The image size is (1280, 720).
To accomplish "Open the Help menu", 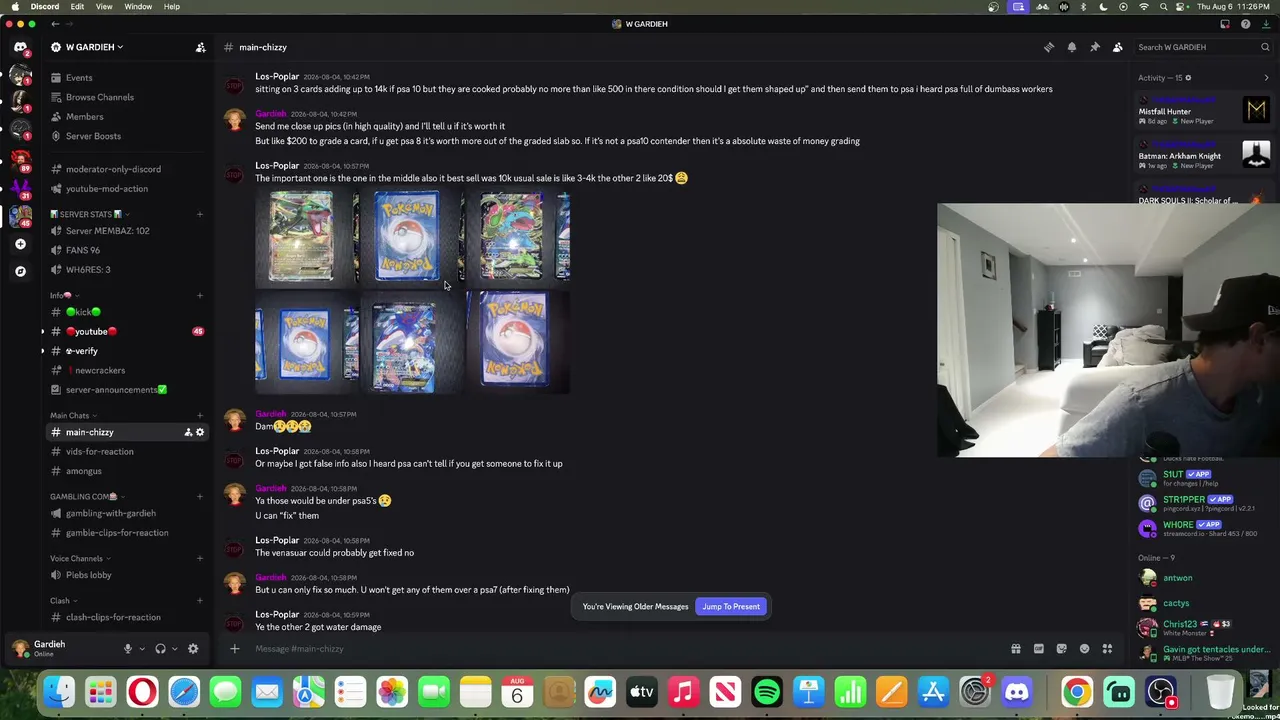I will click(x=172, y=7).
